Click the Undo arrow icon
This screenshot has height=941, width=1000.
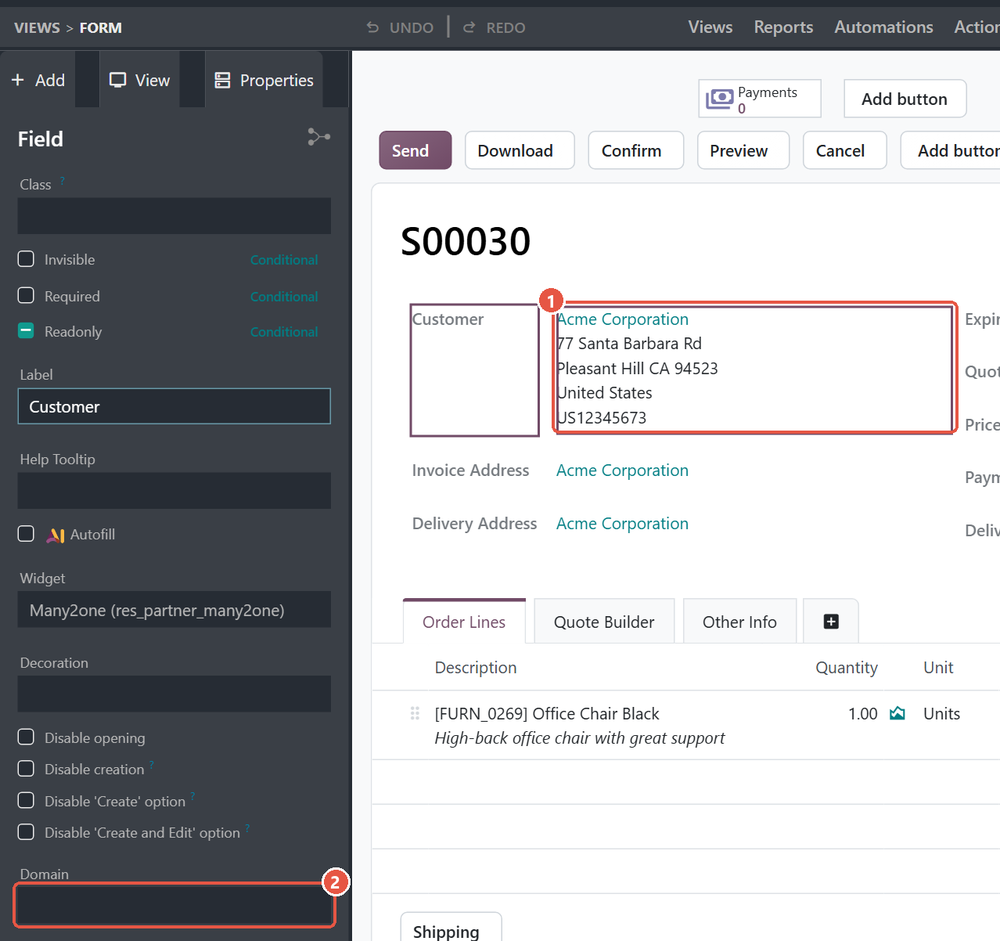click(372, 27)
